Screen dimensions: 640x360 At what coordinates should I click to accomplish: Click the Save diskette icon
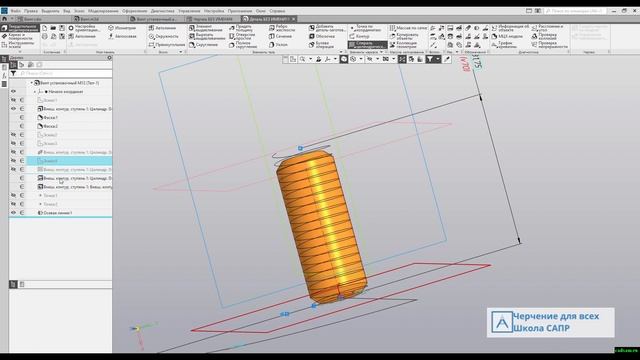pos(62,28)
